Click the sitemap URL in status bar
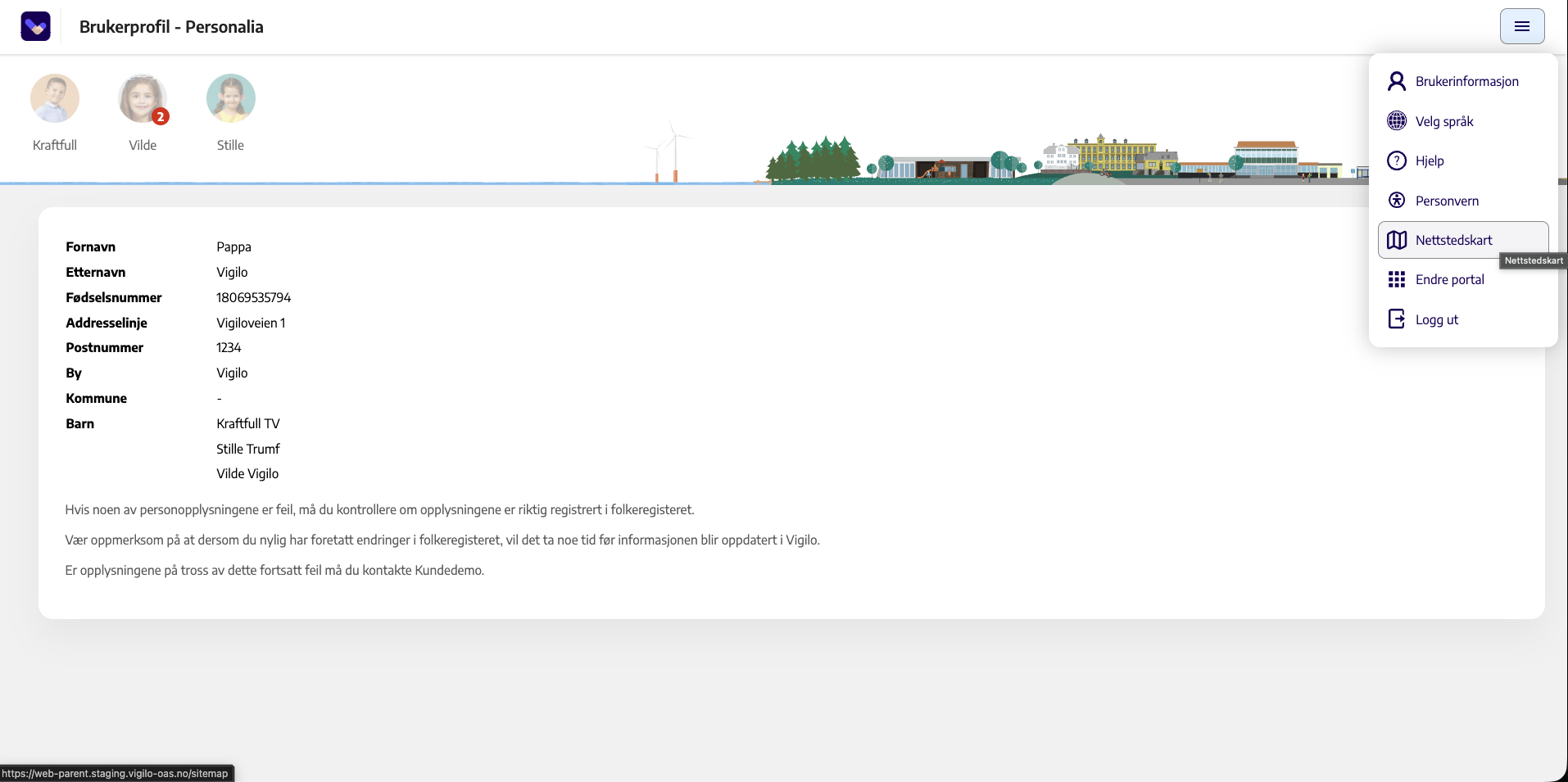 tap(115, 773)
